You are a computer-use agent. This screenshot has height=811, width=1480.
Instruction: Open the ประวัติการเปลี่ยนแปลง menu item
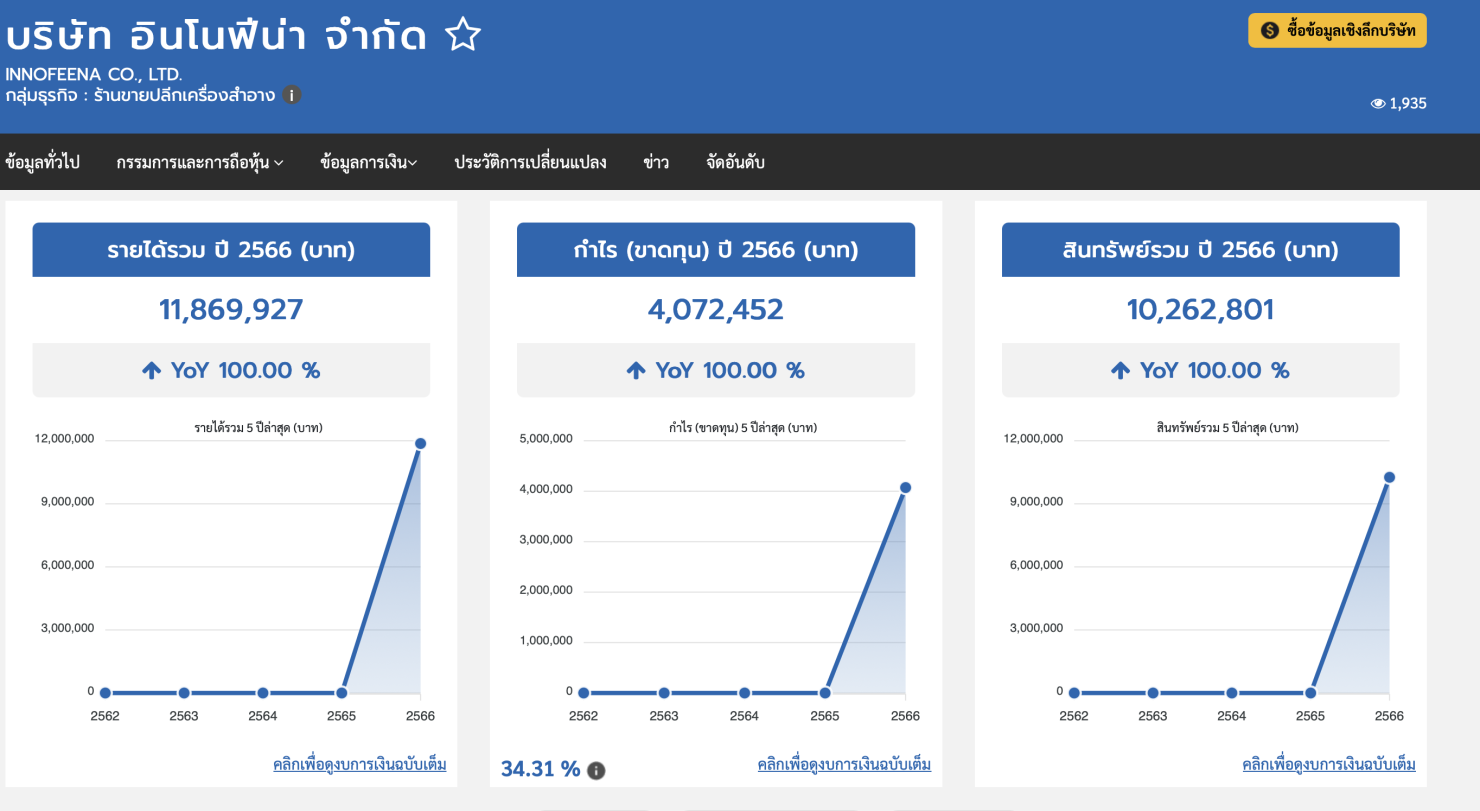point(530,162)
